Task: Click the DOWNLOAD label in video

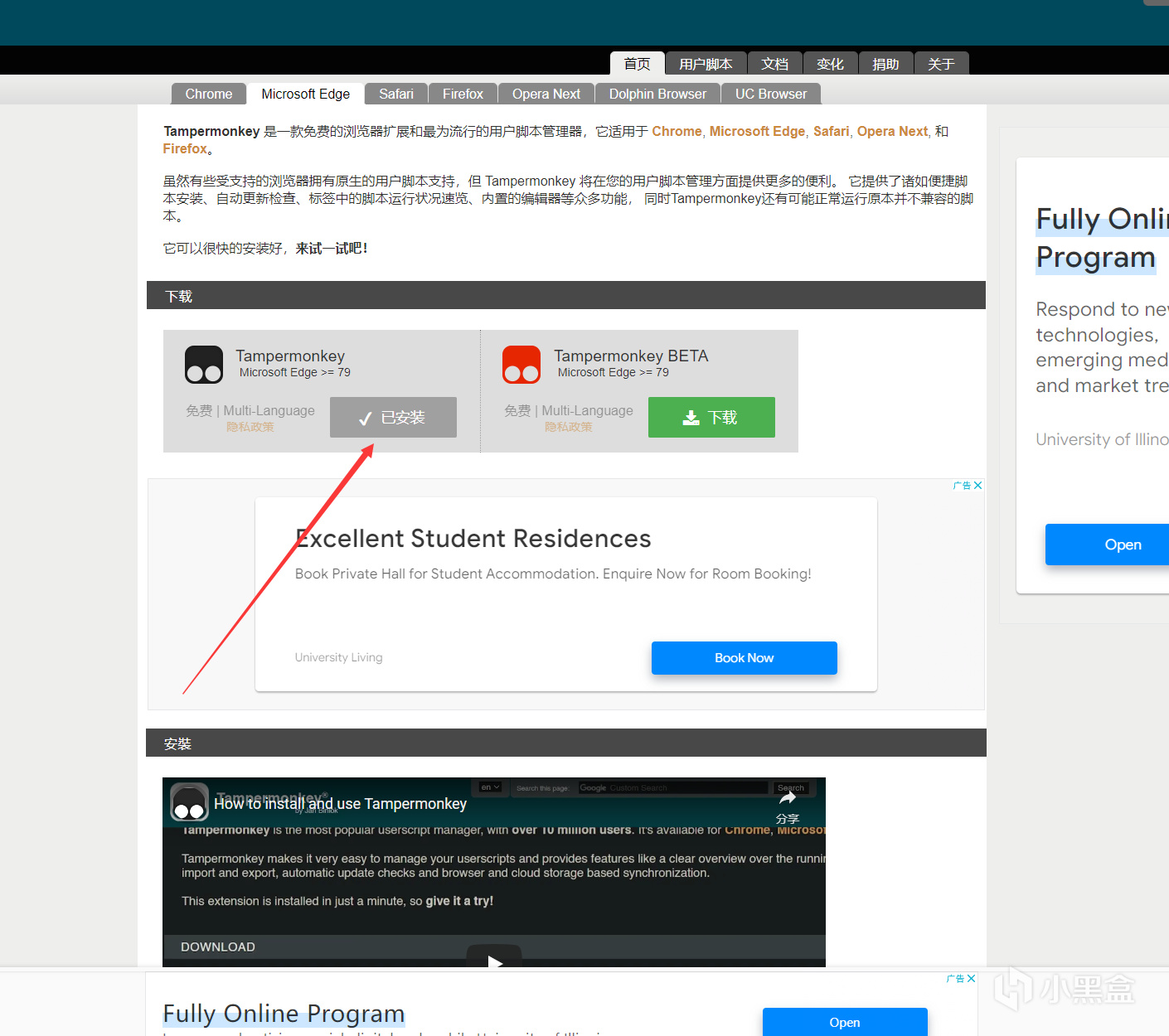Action: [218, 946]
